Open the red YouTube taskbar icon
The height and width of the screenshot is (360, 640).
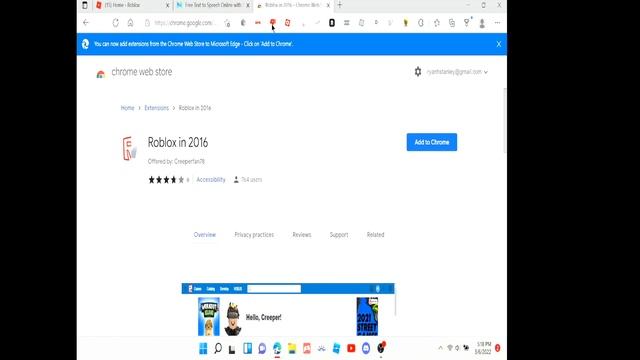(x=351, y=348)
